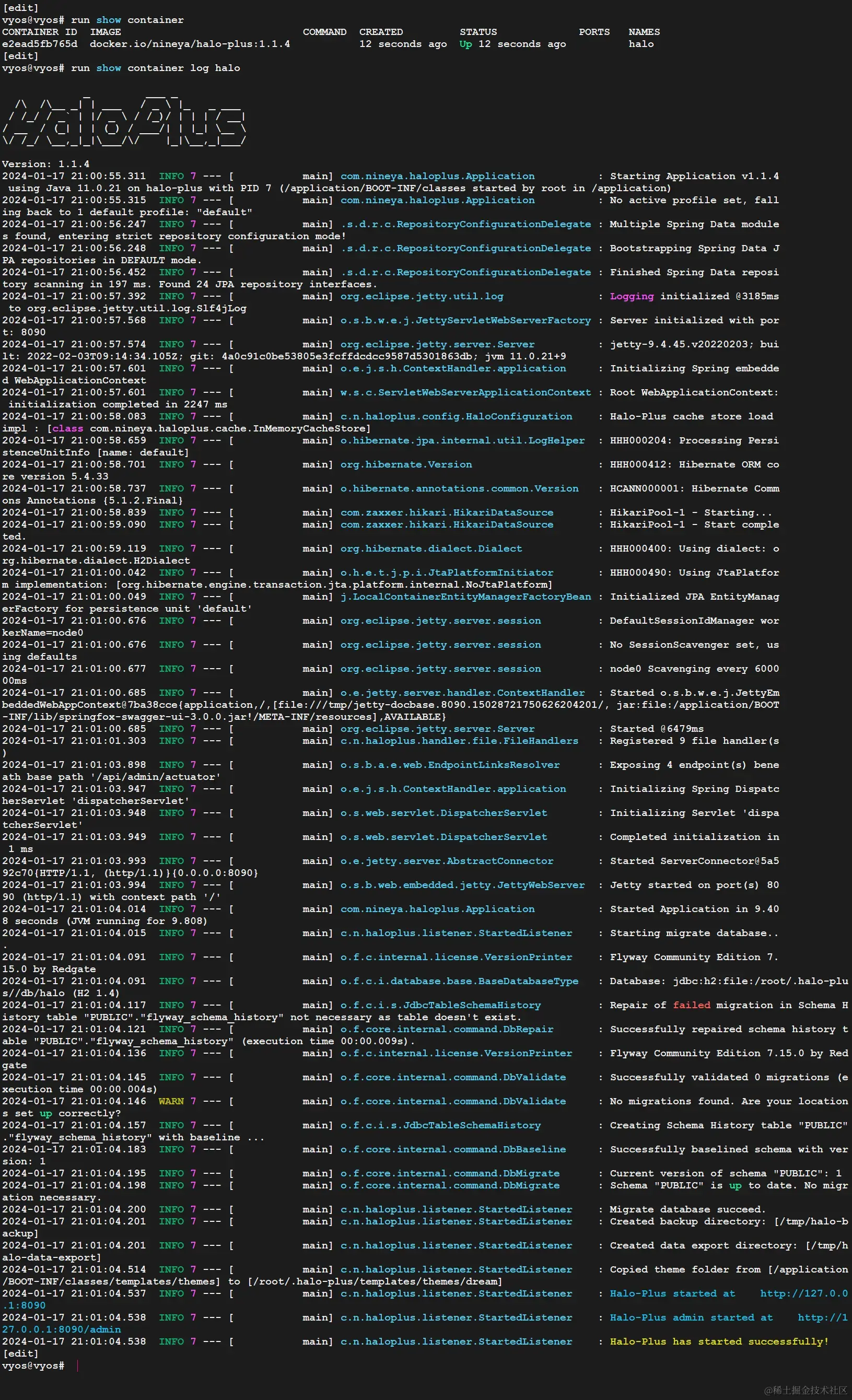Click the NAMES column header
The width and height of the screenshot is (852, 1400).
pos(644,32)
